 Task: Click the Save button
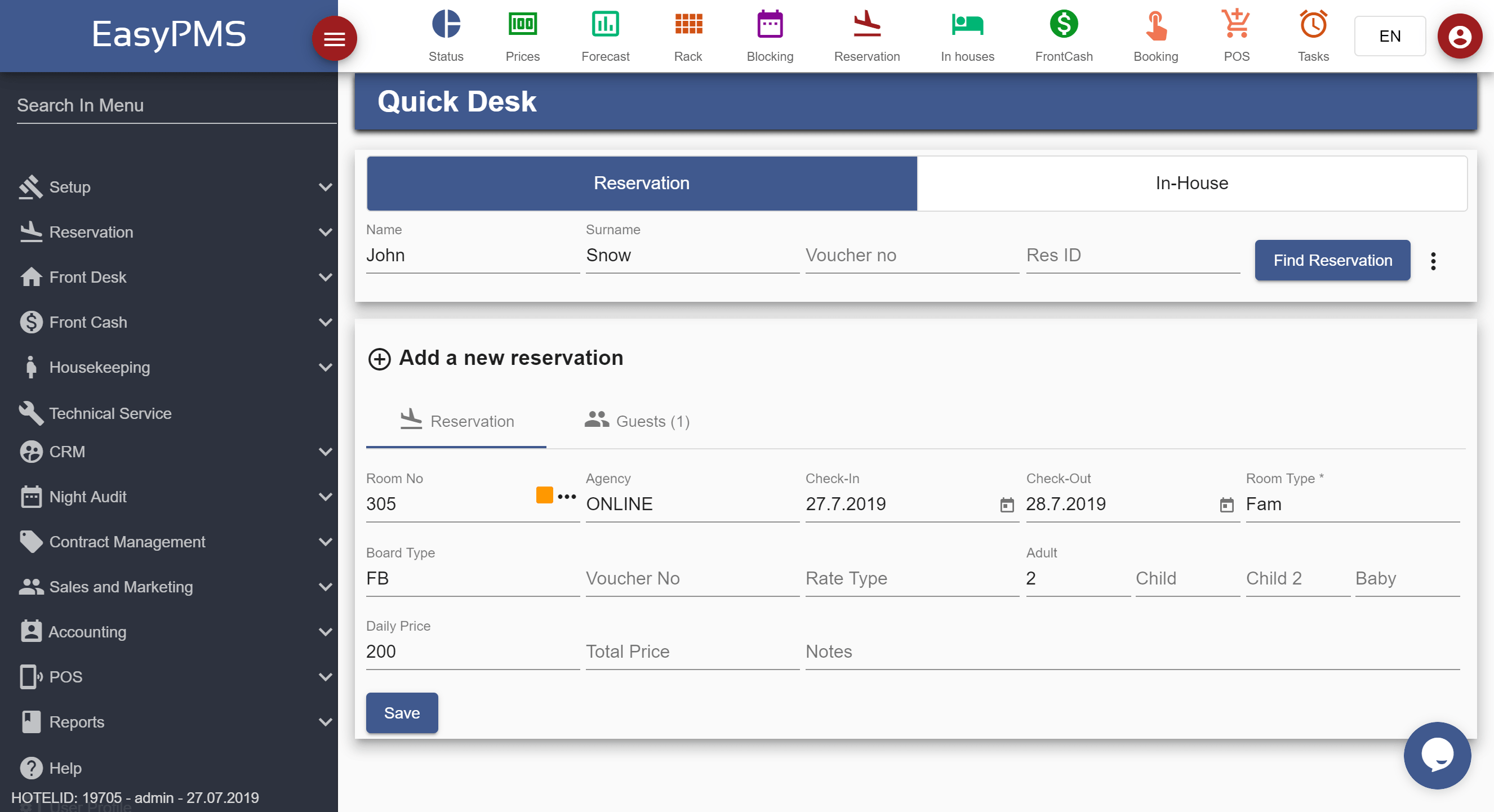(x=402, y=713)
